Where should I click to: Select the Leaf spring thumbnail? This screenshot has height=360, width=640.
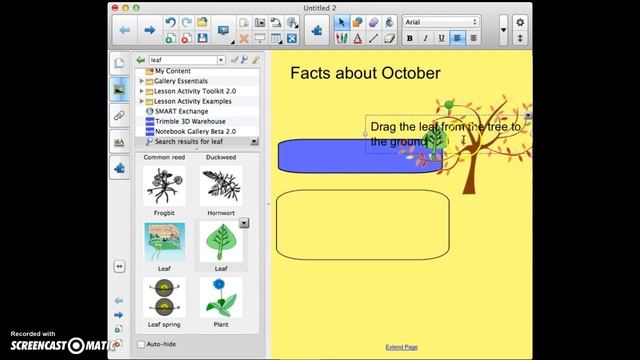(x=164, y=298)
